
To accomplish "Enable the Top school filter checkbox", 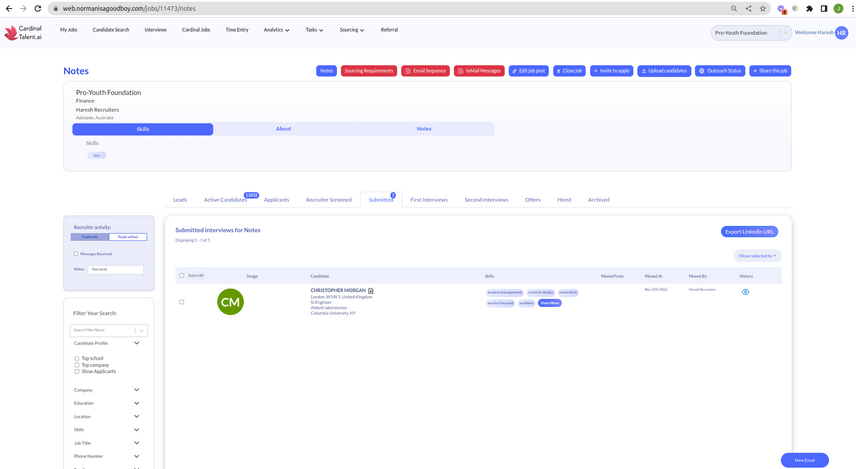I will coord(77,358).
